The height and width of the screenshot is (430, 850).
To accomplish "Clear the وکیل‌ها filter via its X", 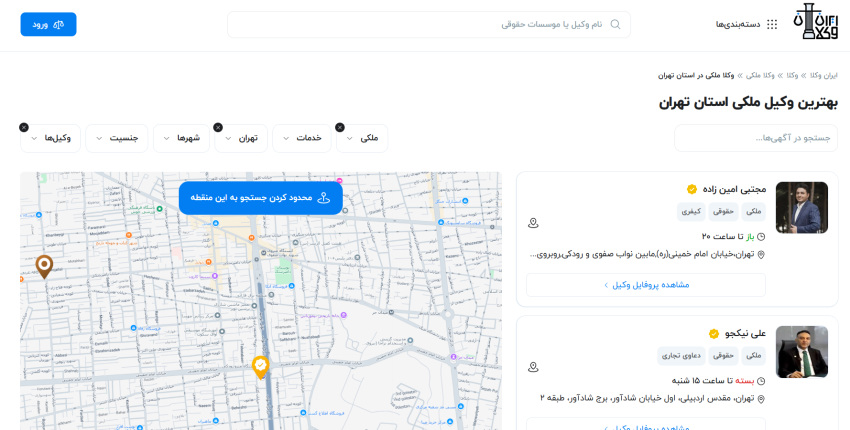I will coord(24,127).
